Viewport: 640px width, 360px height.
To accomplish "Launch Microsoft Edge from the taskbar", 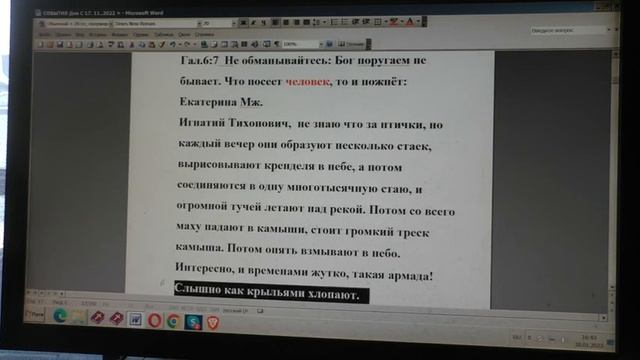I will [60, 316].
